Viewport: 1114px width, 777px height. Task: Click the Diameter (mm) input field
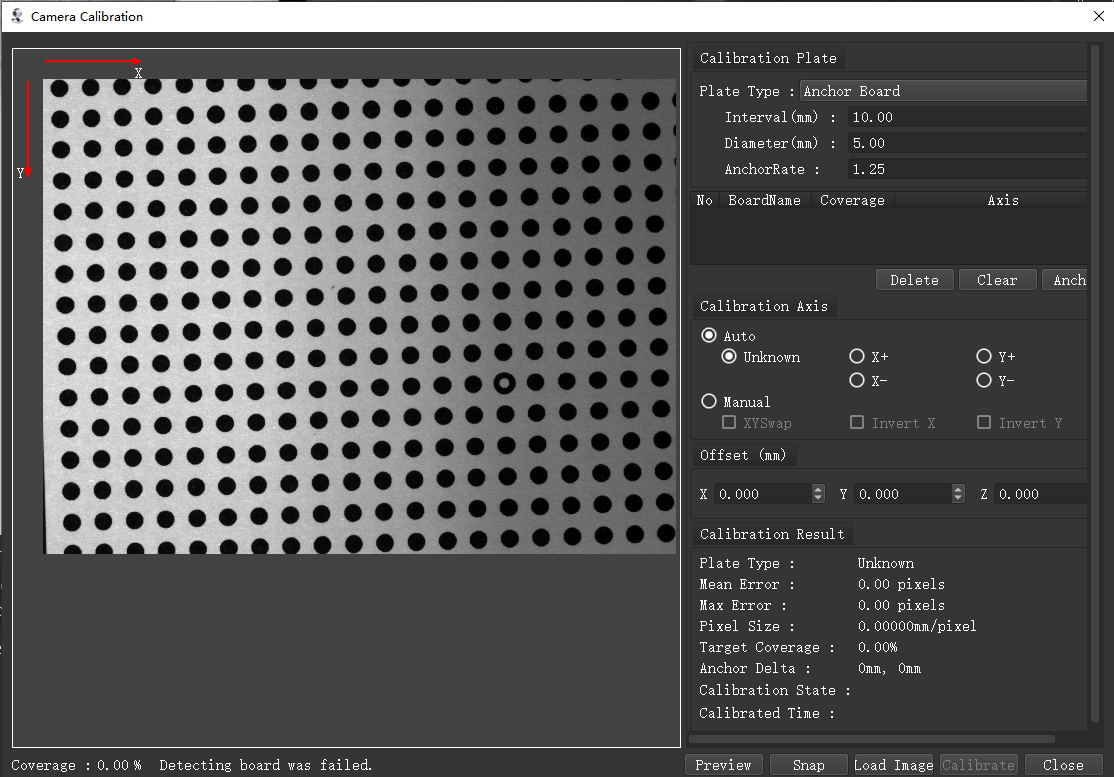tap(965, 143)
